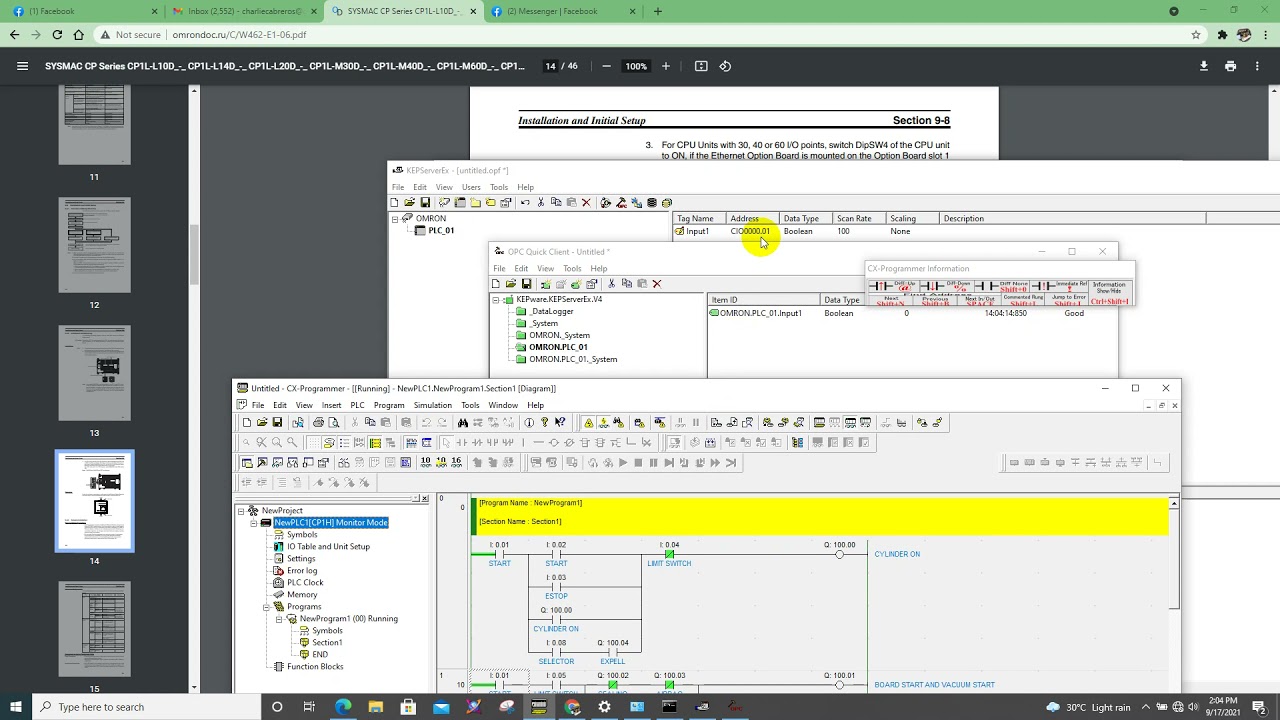Click the red Delete X in OPC Quick Client

click(656, 284)
